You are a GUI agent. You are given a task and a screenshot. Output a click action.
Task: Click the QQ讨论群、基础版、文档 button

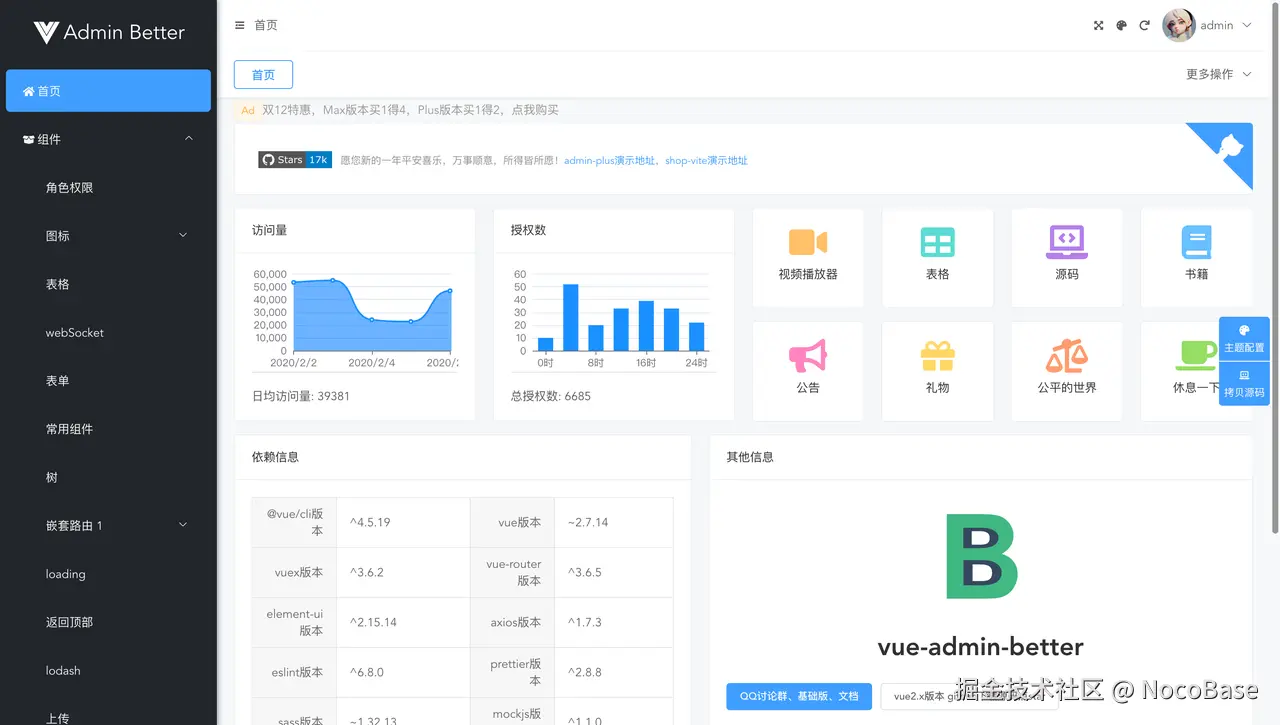[798, 696]
